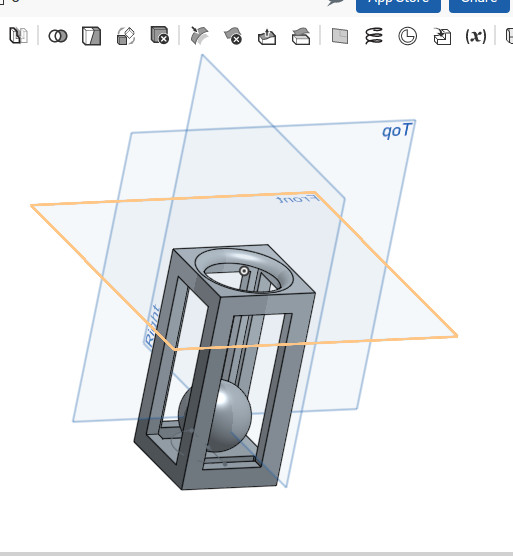This screenshot has width=513, height=556.
Task: Select the Split tool
Action: pos(91,36)
